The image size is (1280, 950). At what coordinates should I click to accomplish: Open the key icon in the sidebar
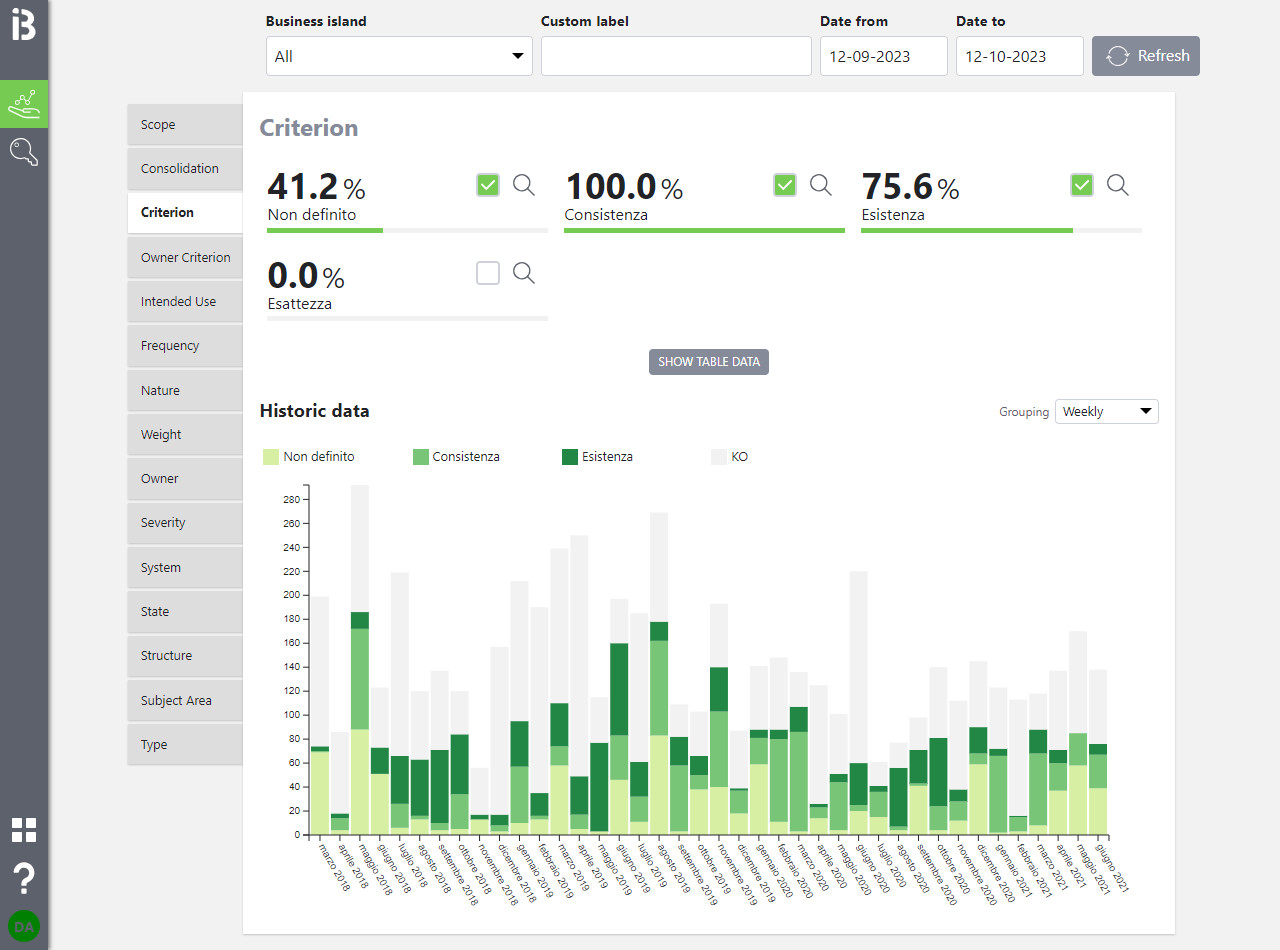(x=24, y=152)
